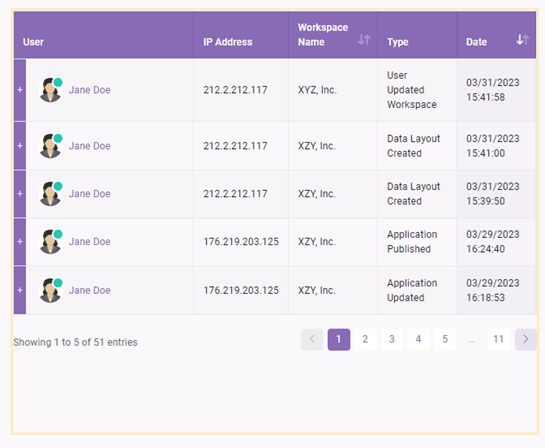Click Jane Doe avatar in Application Published row
Viewport: 545px width, 448px height.
pos(51,242)
